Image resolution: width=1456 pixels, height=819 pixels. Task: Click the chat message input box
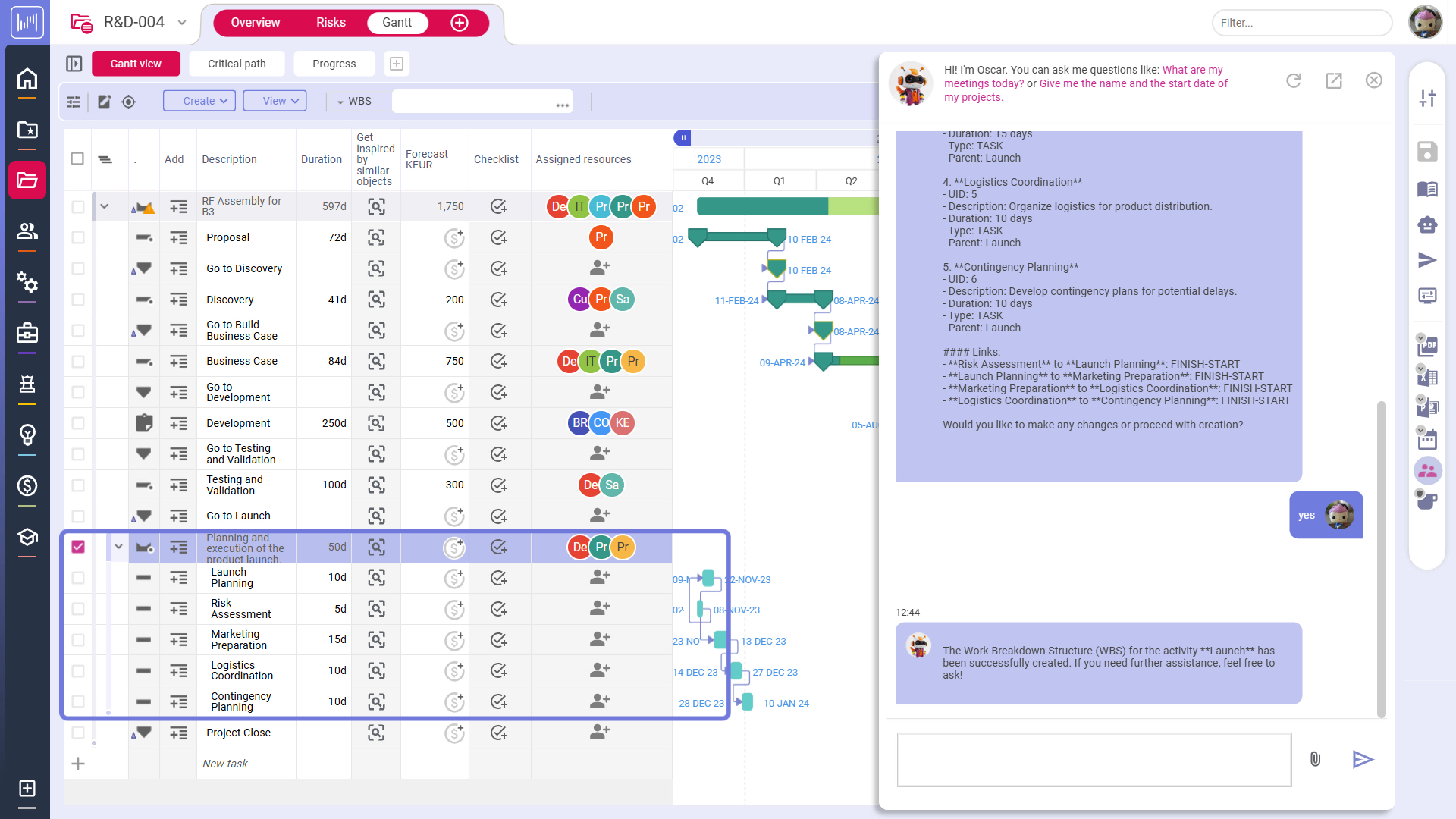pyautogui.click(x=1094, y=759)
